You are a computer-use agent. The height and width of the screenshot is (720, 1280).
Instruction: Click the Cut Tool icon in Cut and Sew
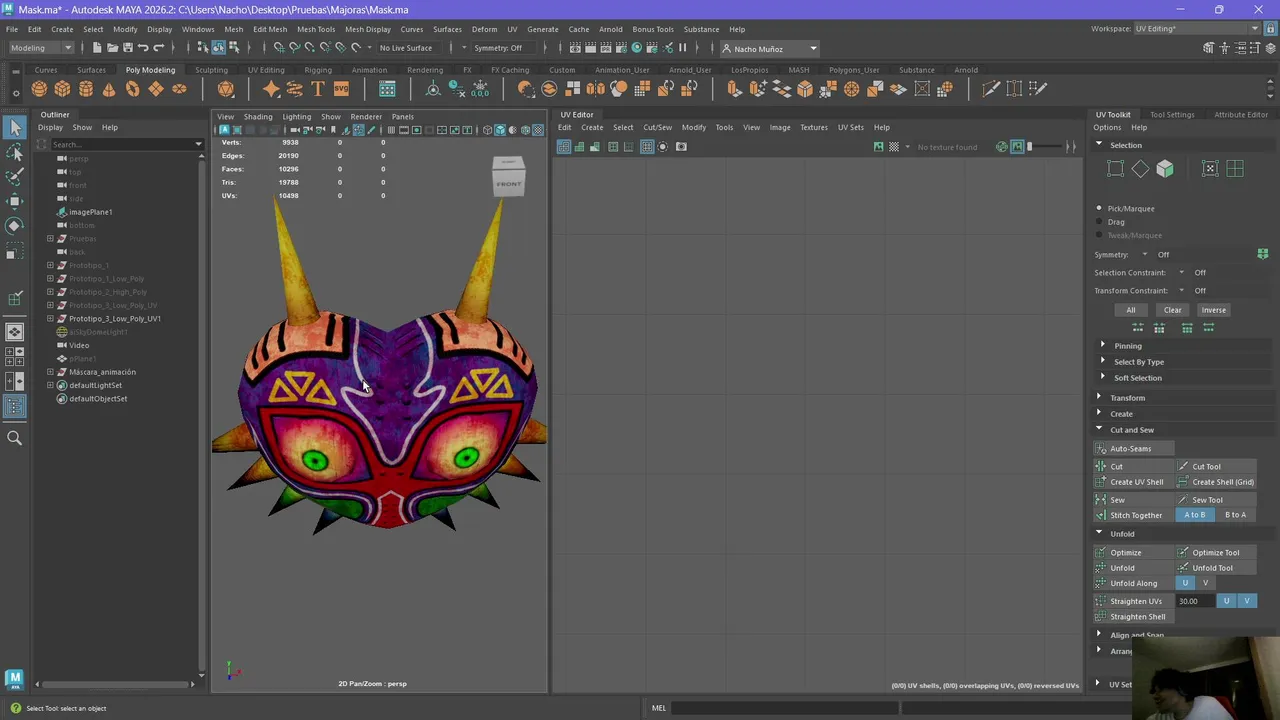pyautogui.click(x=1184, y=466)
